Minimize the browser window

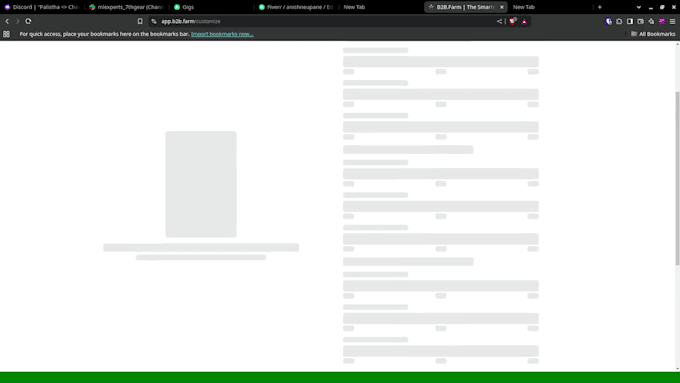click(651, 7)
